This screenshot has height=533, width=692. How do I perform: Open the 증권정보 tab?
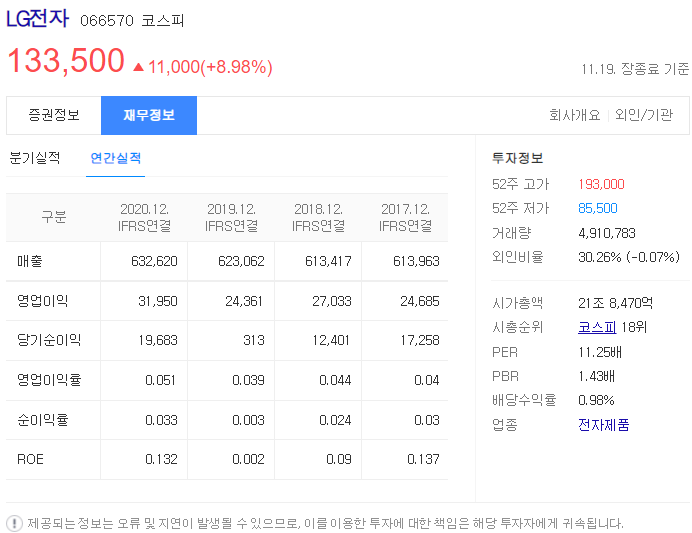54,115
